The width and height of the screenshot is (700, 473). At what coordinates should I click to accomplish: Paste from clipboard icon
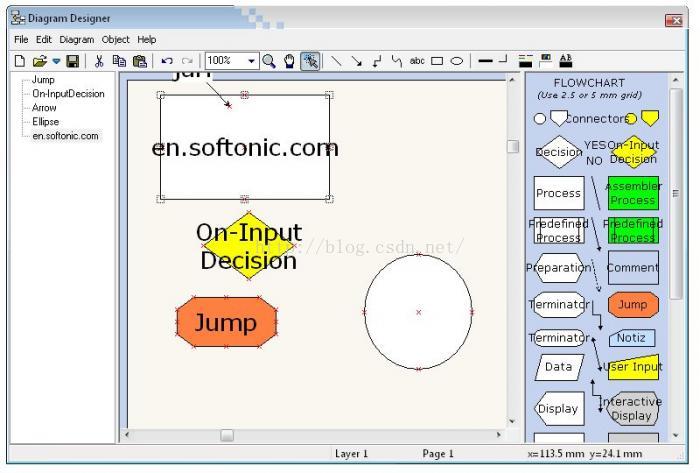[x=140, y=61]
